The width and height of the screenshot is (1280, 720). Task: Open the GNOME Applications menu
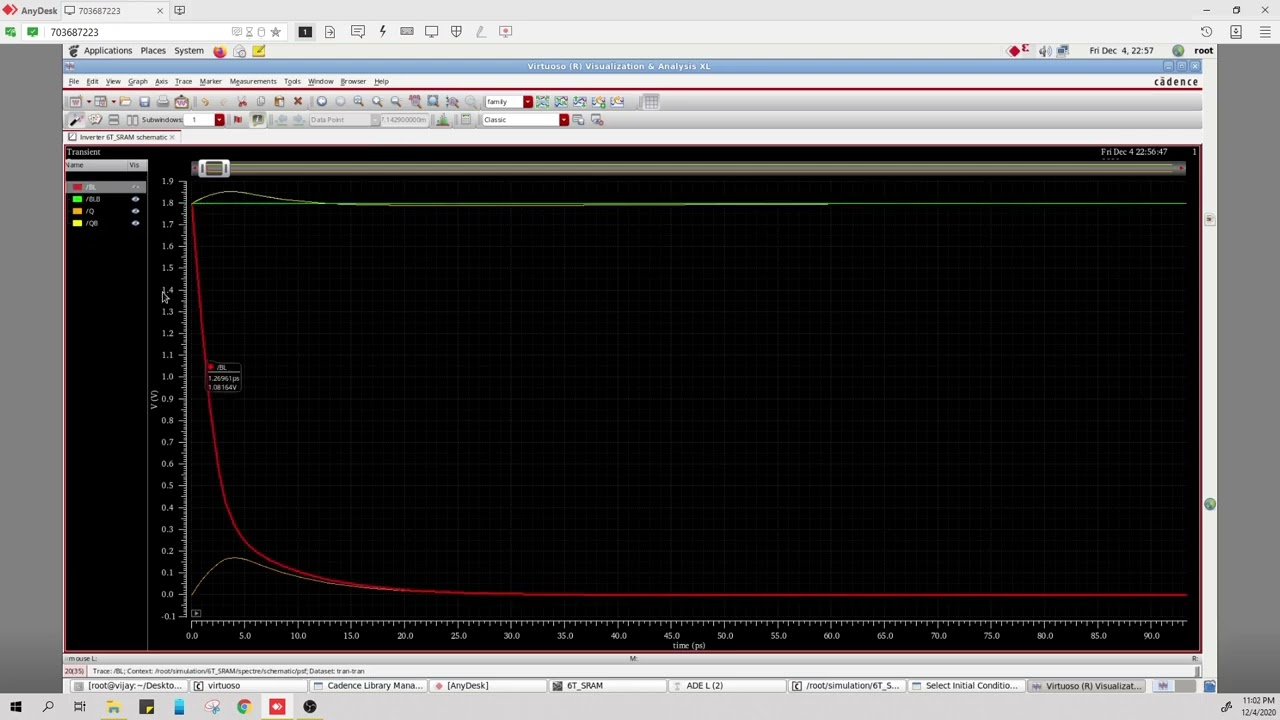tap(107, 51)
